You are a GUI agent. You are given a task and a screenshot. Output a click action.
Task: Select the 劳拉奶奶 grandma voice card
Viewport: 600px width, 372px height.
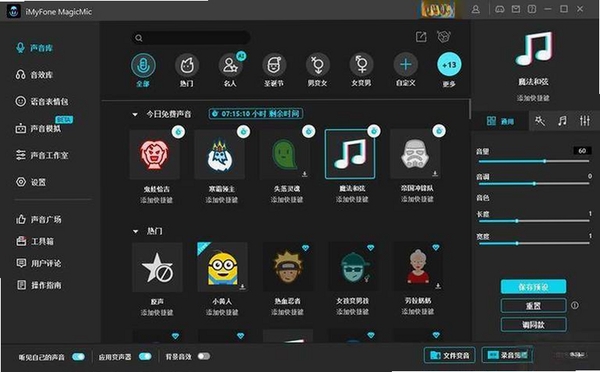418,267
